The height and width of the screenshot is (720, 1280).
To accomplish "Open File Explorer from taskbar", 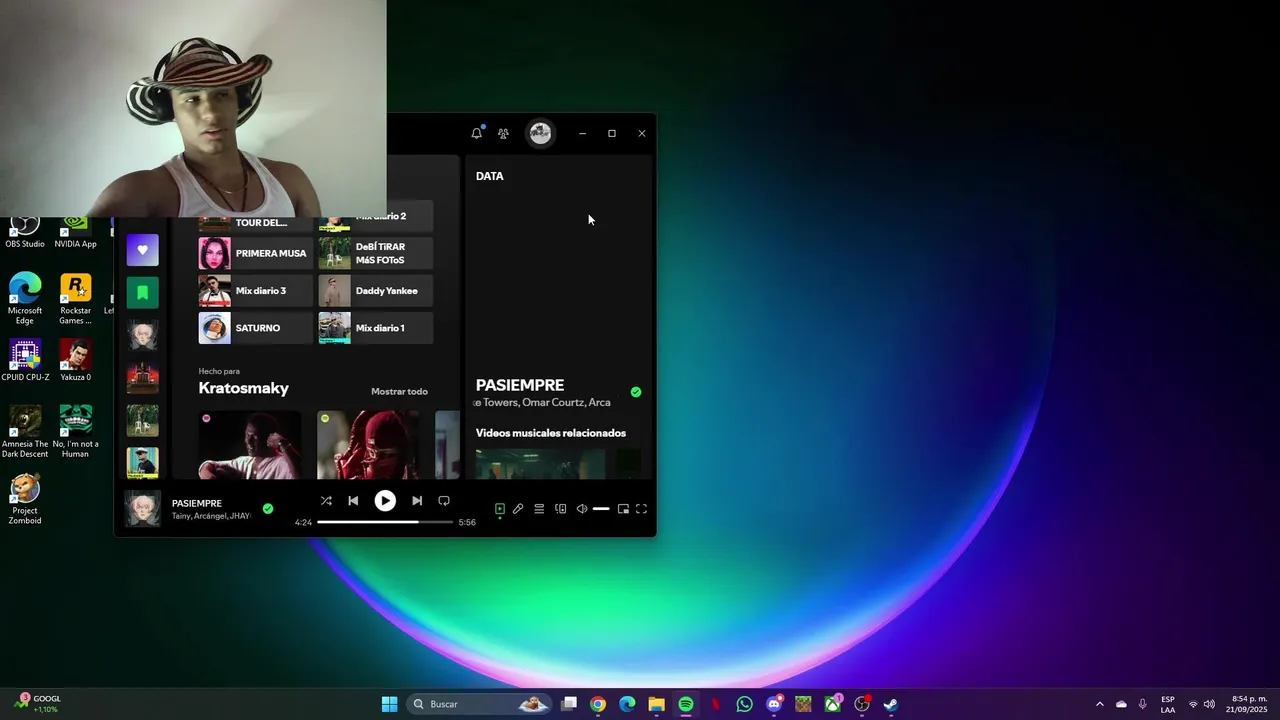I will [656, 704].
